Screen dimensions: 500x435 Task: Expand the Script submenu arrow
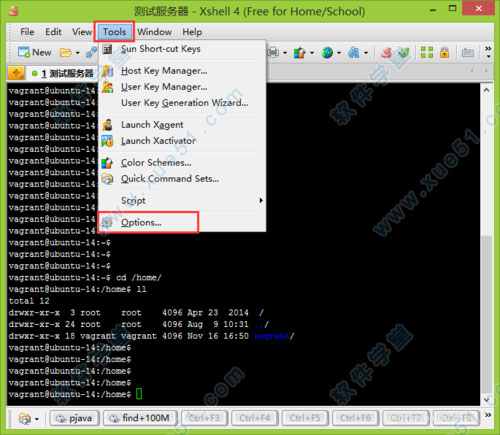point(261,200)
